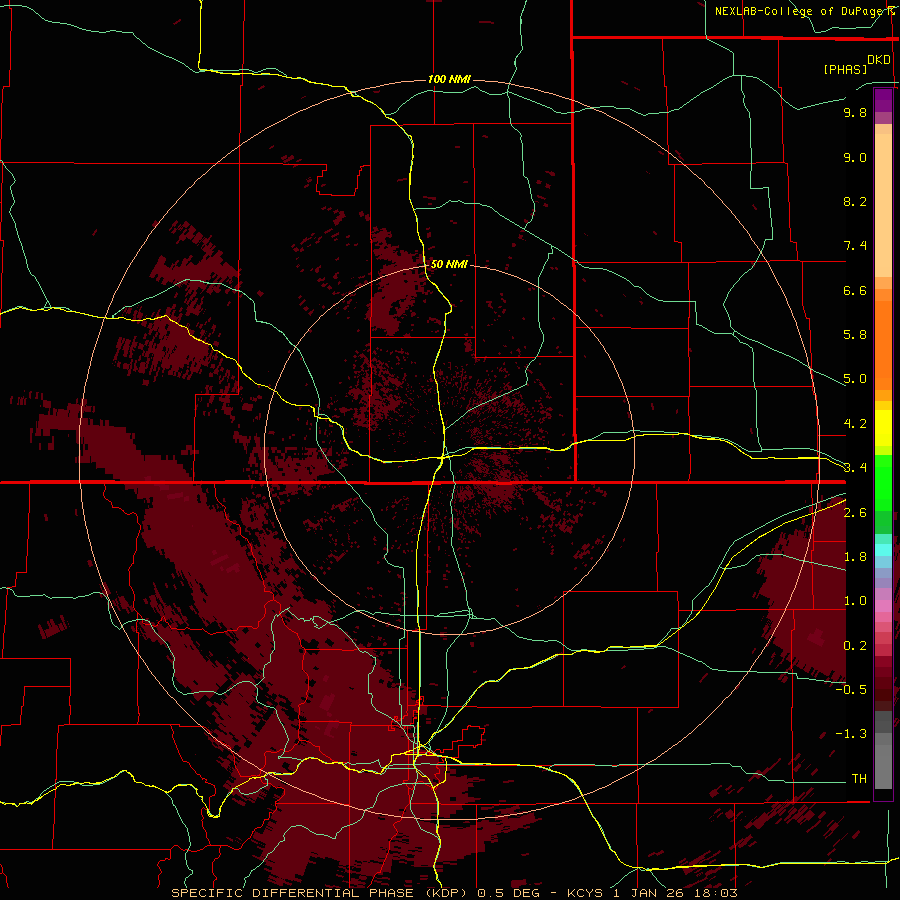
Task: Click the 7.4 scale value
Action: pos(855,246)
